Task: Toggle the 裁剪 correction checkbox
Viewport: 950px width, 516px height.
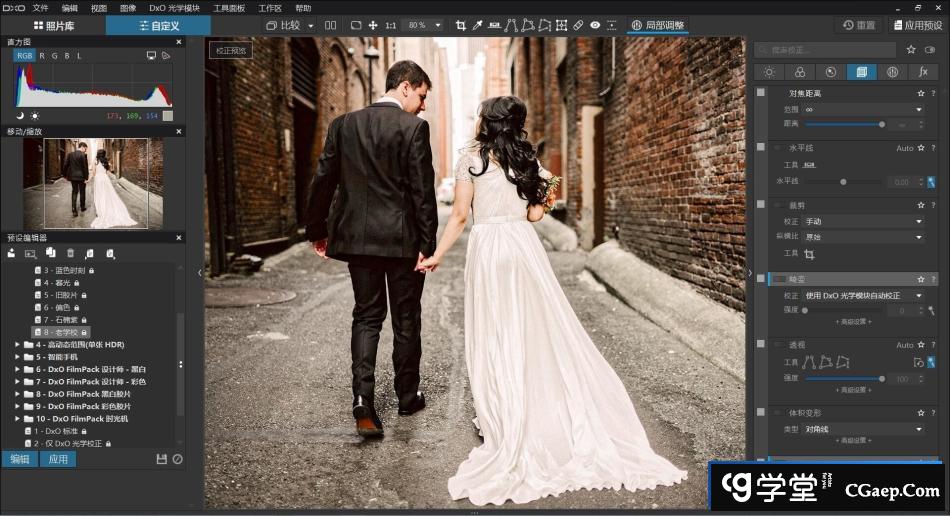Action: (x=761, y=205)
